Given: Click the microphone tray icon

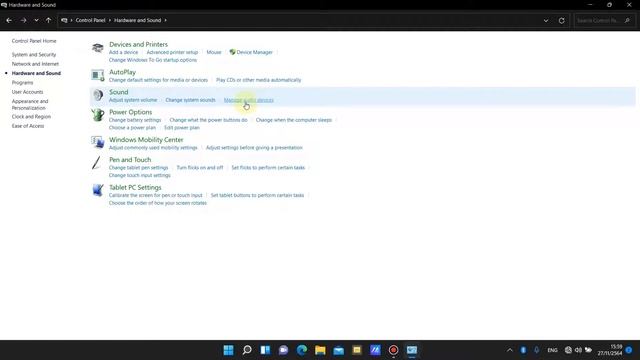Looking at the screenshot, I should [536, 350].
